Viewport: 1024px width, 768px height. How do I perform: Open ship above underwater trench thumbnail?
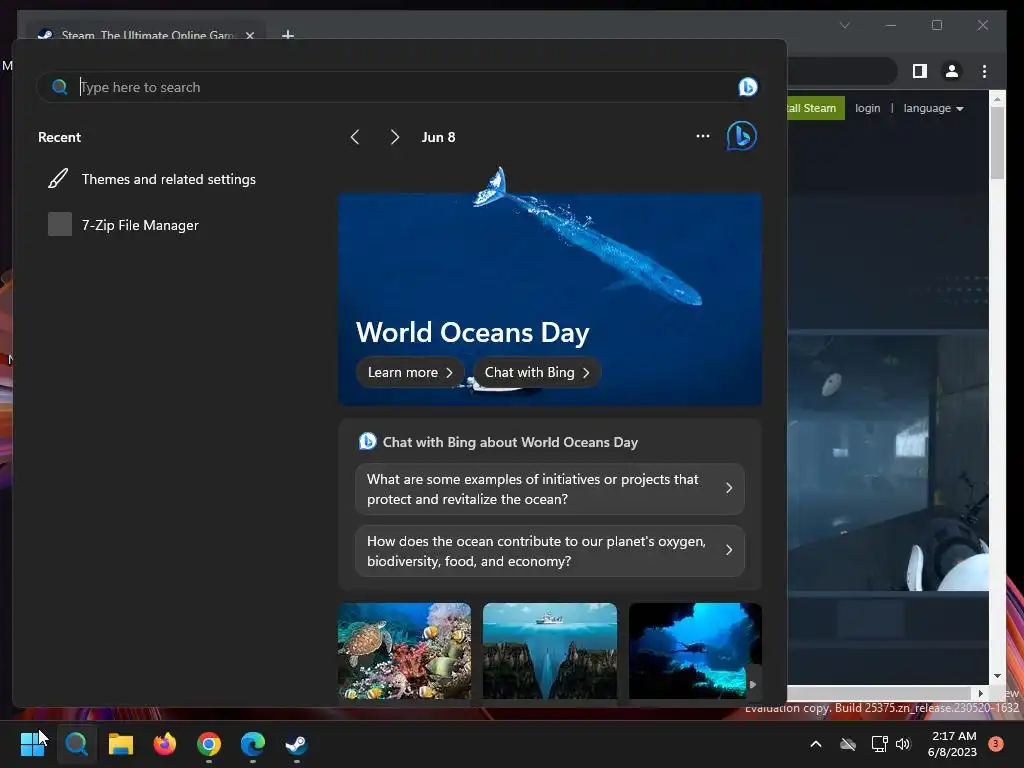coord(550,651)
